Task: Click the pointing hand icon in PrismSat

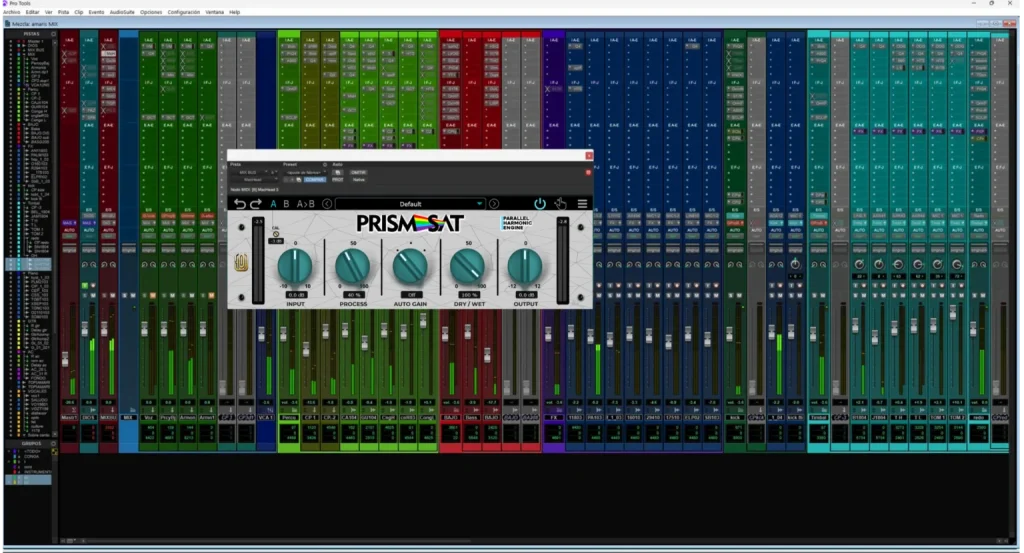Action: (560, 204)
